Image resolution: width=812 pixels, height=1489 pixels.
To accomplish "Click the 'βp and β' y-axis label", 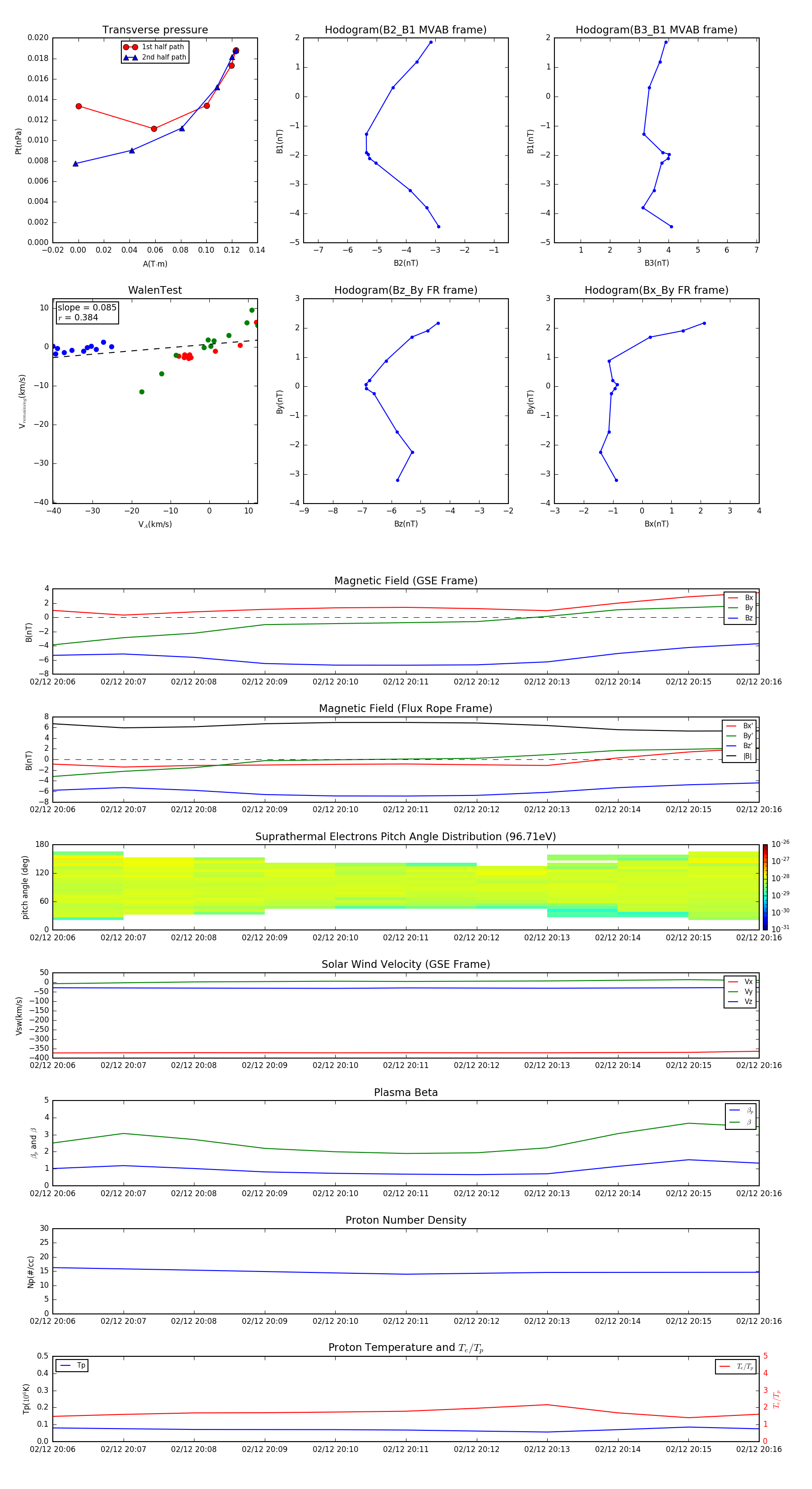I will coord(33,1143).
